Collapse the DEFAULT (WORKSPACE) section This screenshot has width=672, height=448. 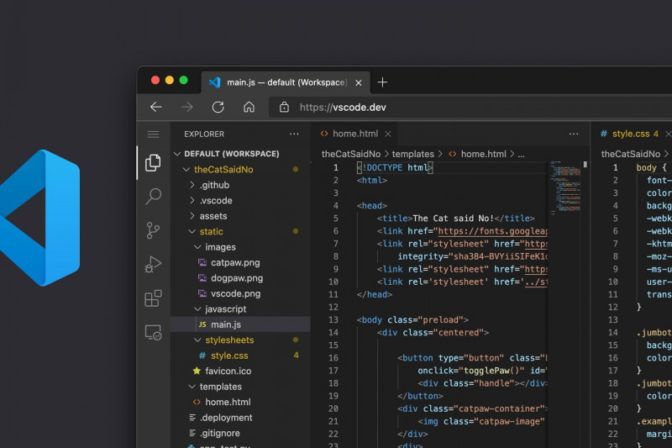(x=231, y=154)
